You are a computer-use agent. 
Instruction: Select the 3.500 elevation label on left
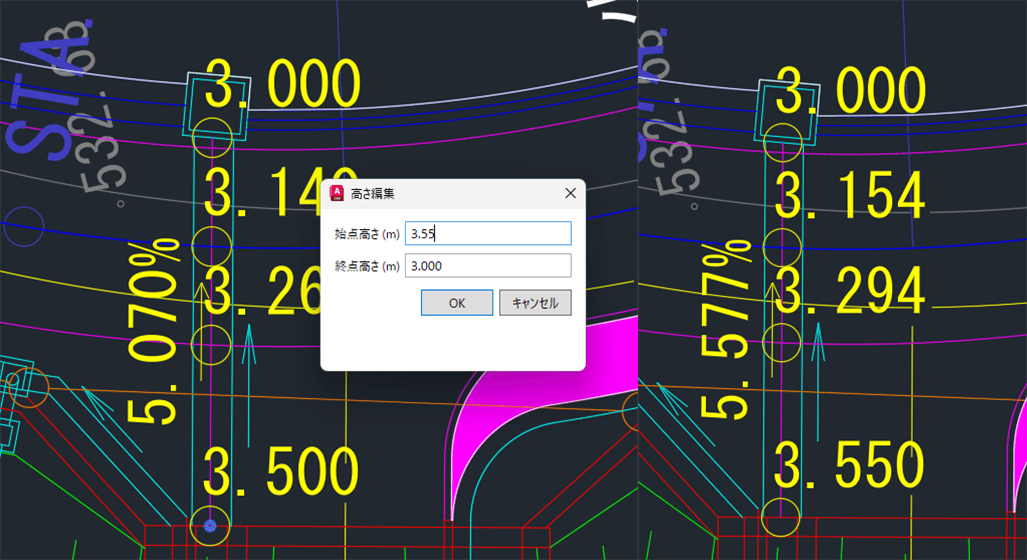(x=281, y=472)
